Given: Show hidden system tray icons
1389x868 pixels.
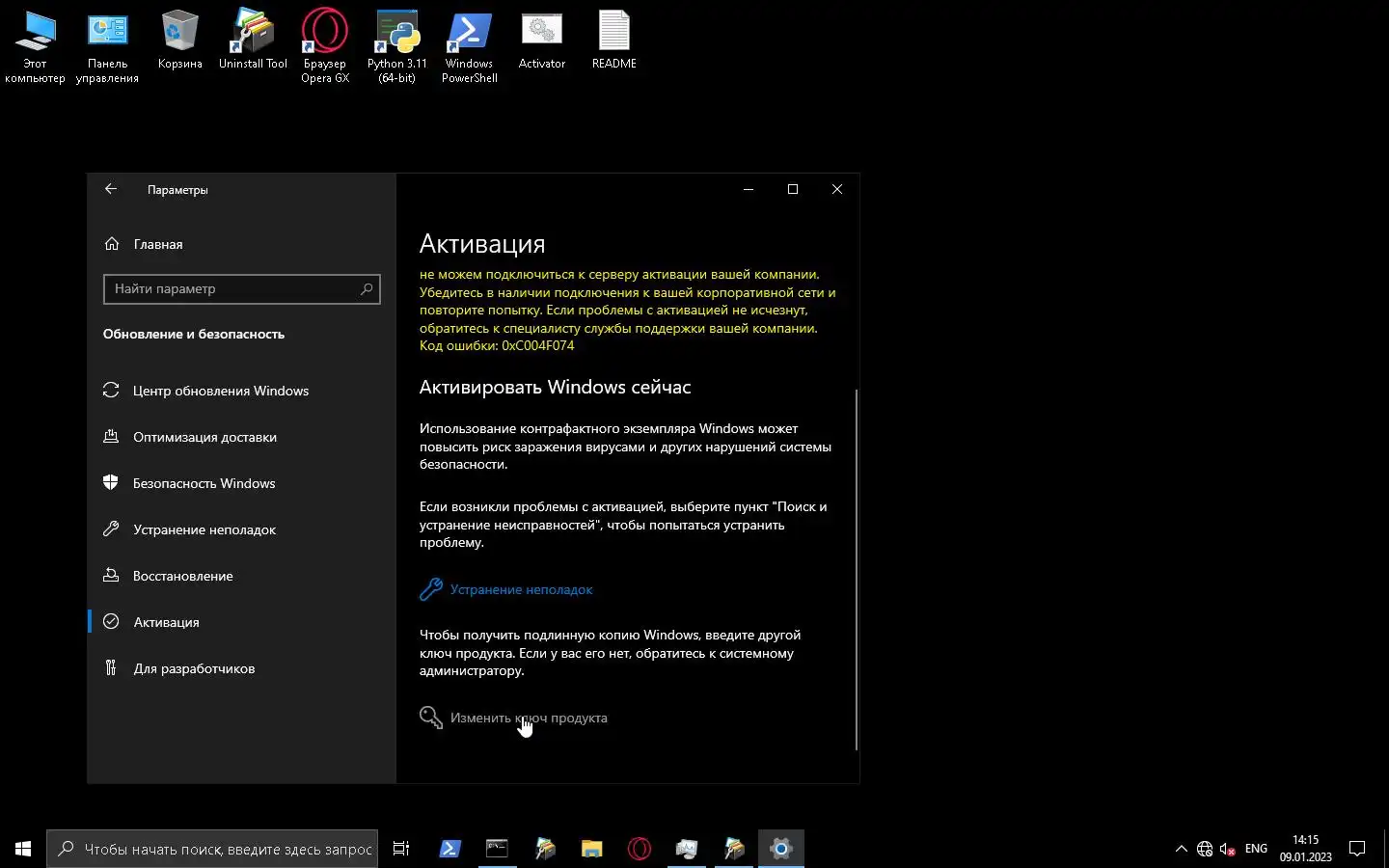Looking at the screenshot, I should click(x=1181, y=849).
